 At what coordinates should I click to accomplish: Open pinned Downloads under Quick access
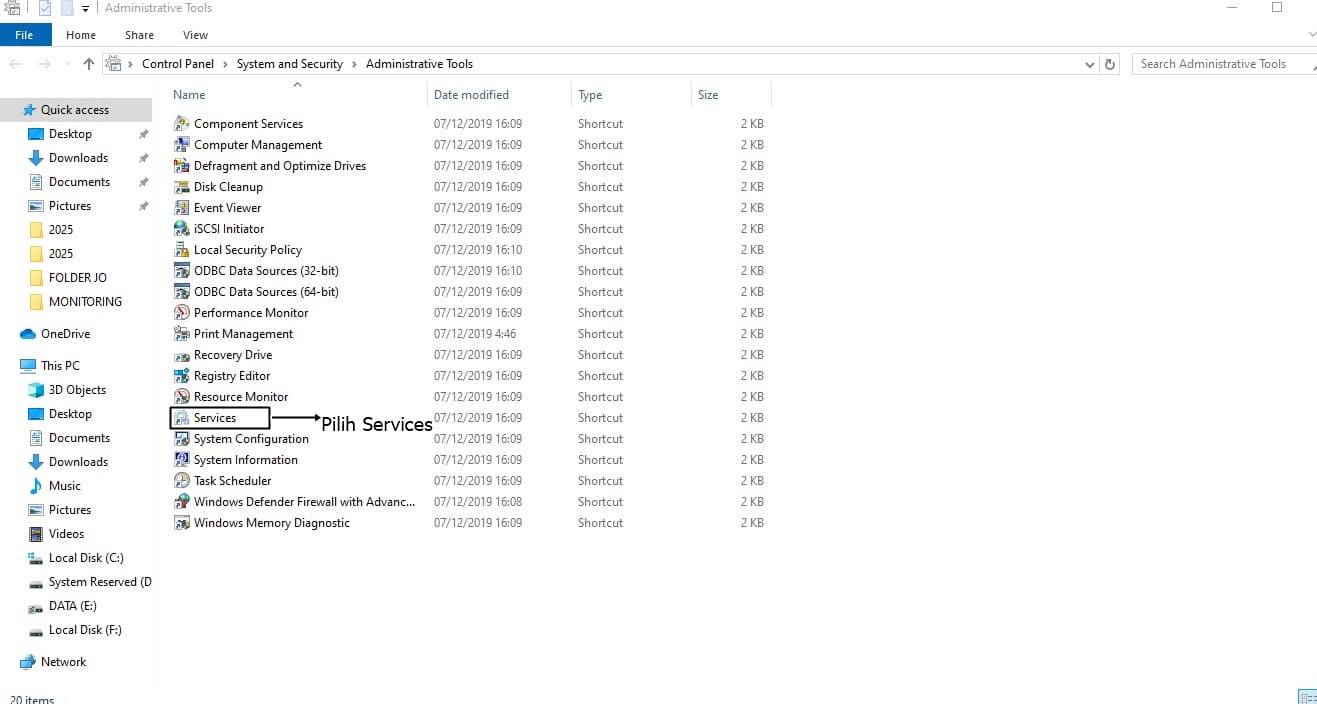click(x=76, y=158)
